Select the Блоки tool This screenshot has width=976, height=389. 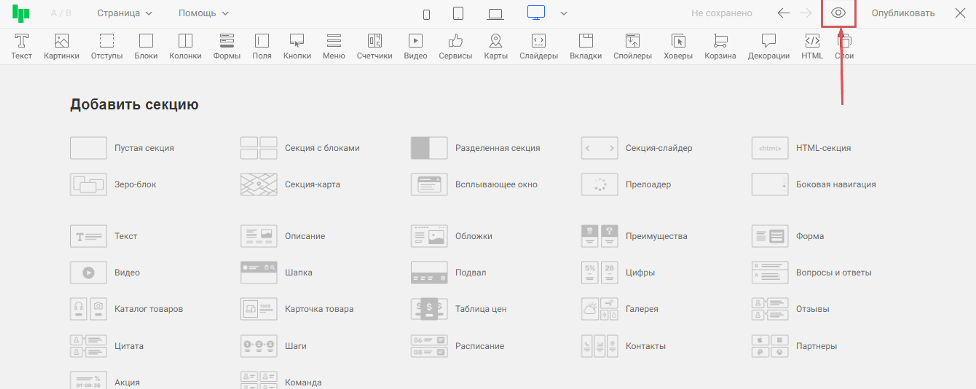(146, 47)
